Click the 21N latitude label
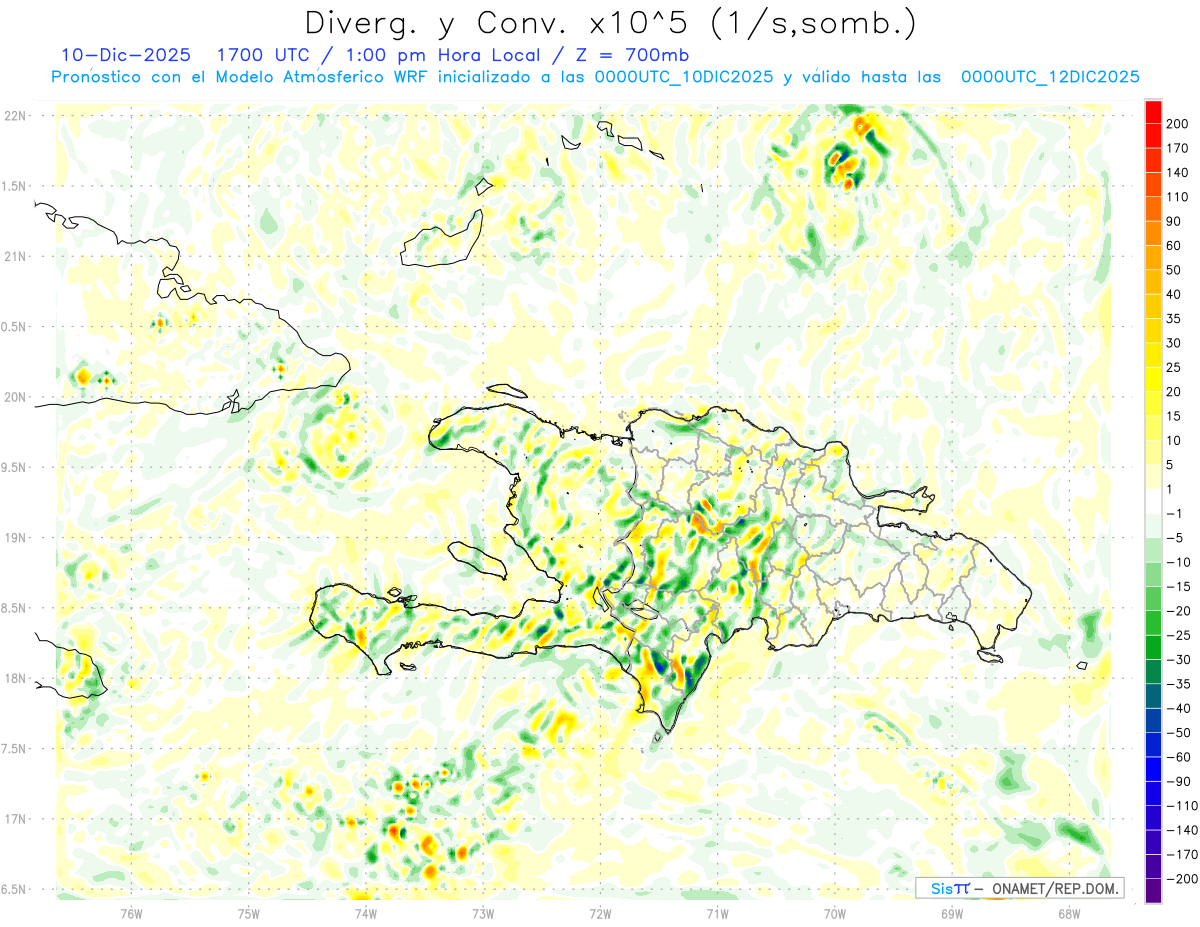This screenshot has height=927, width=1200. [15, 256]
